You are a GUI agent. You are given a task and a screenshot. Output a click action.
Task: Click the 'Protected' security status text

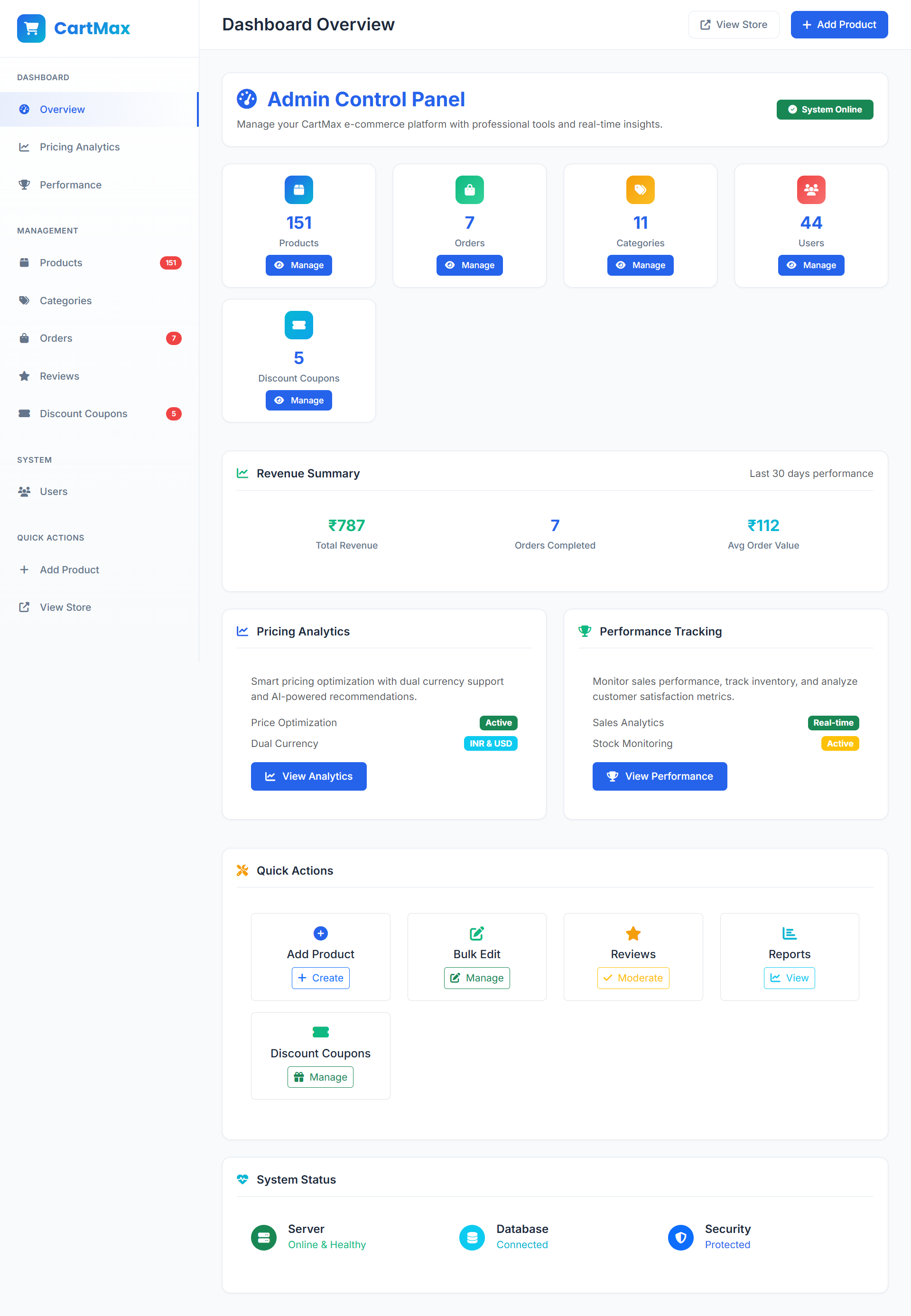pyautogui.click(x=727, y=1245)
